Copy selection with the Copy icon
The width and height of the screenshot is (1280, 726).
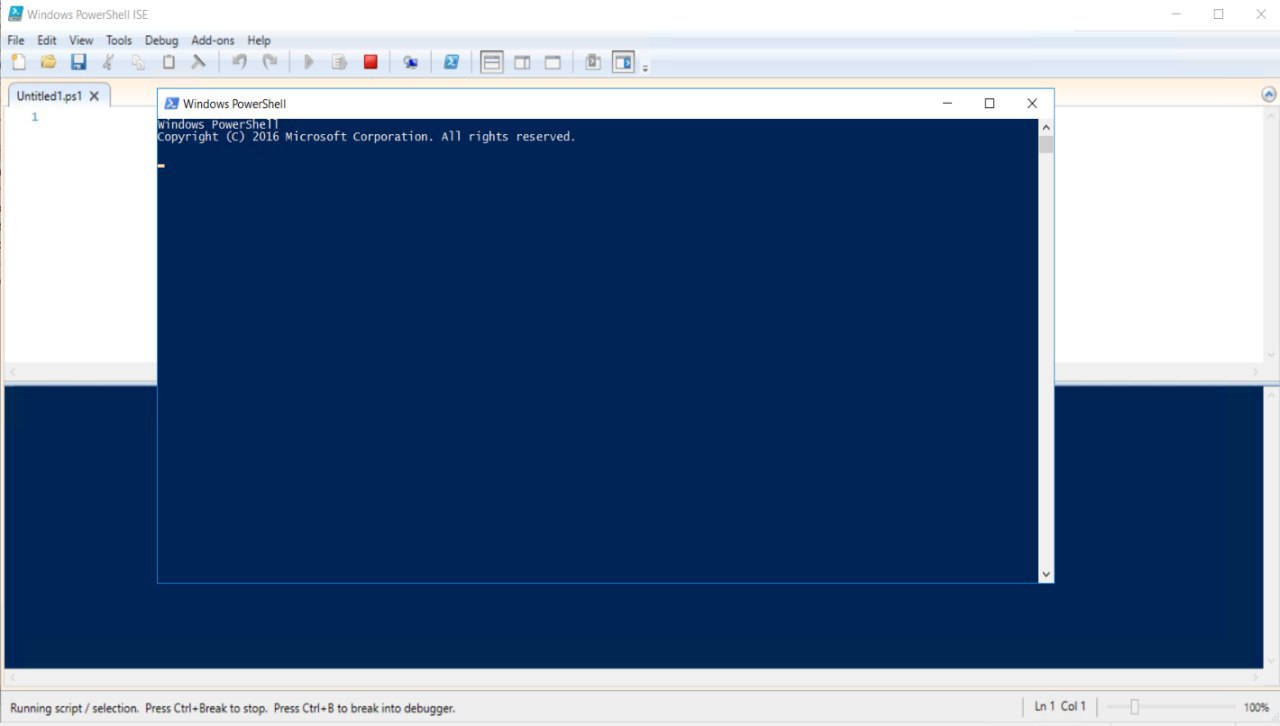138,62
